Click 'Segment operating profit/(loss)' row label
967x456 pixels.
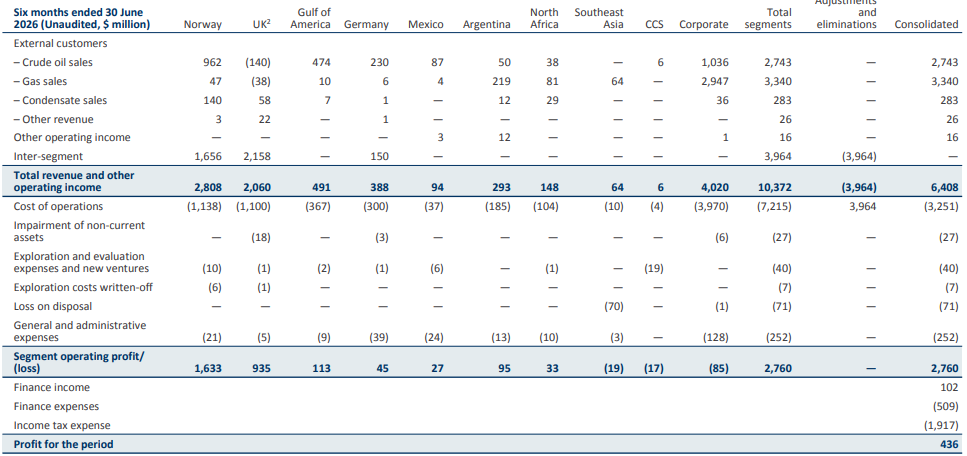click(79, 362)
